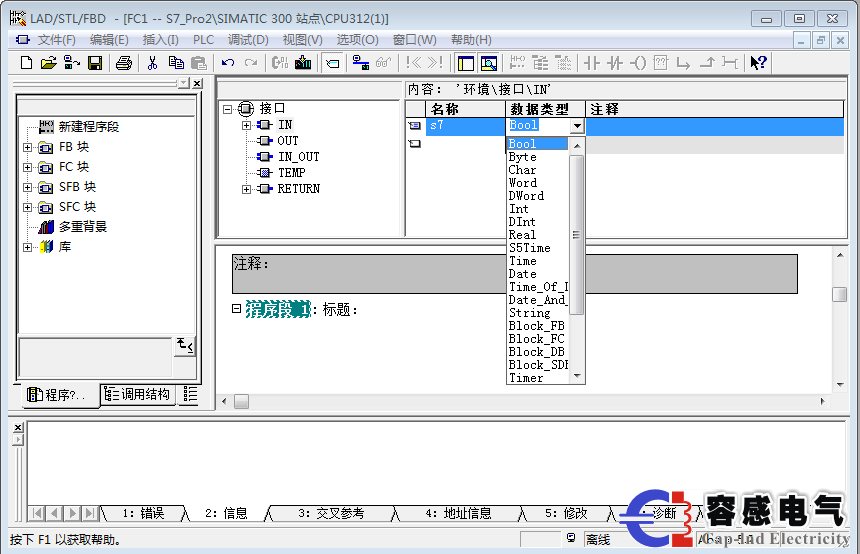The image size is (860, 554).
Task: Click the Help question-arrow icon
Action: click(758, 63)
